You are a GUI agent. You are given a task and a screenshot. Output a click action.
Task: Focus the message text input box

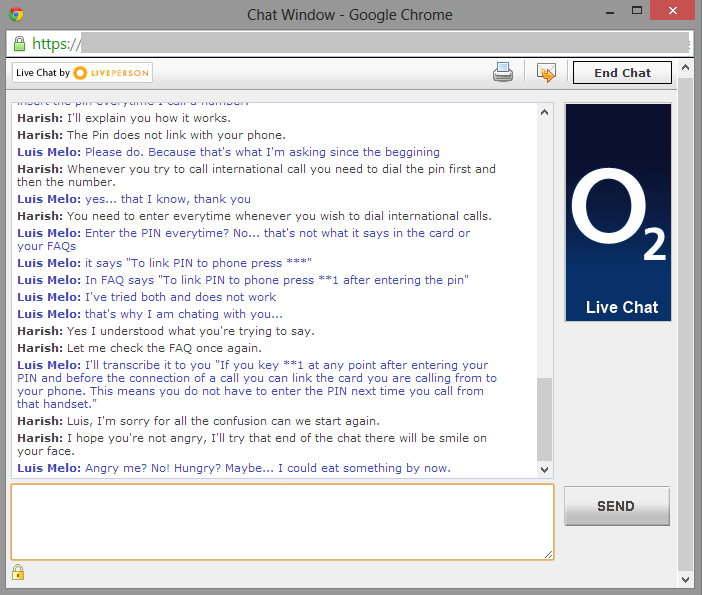282,521
